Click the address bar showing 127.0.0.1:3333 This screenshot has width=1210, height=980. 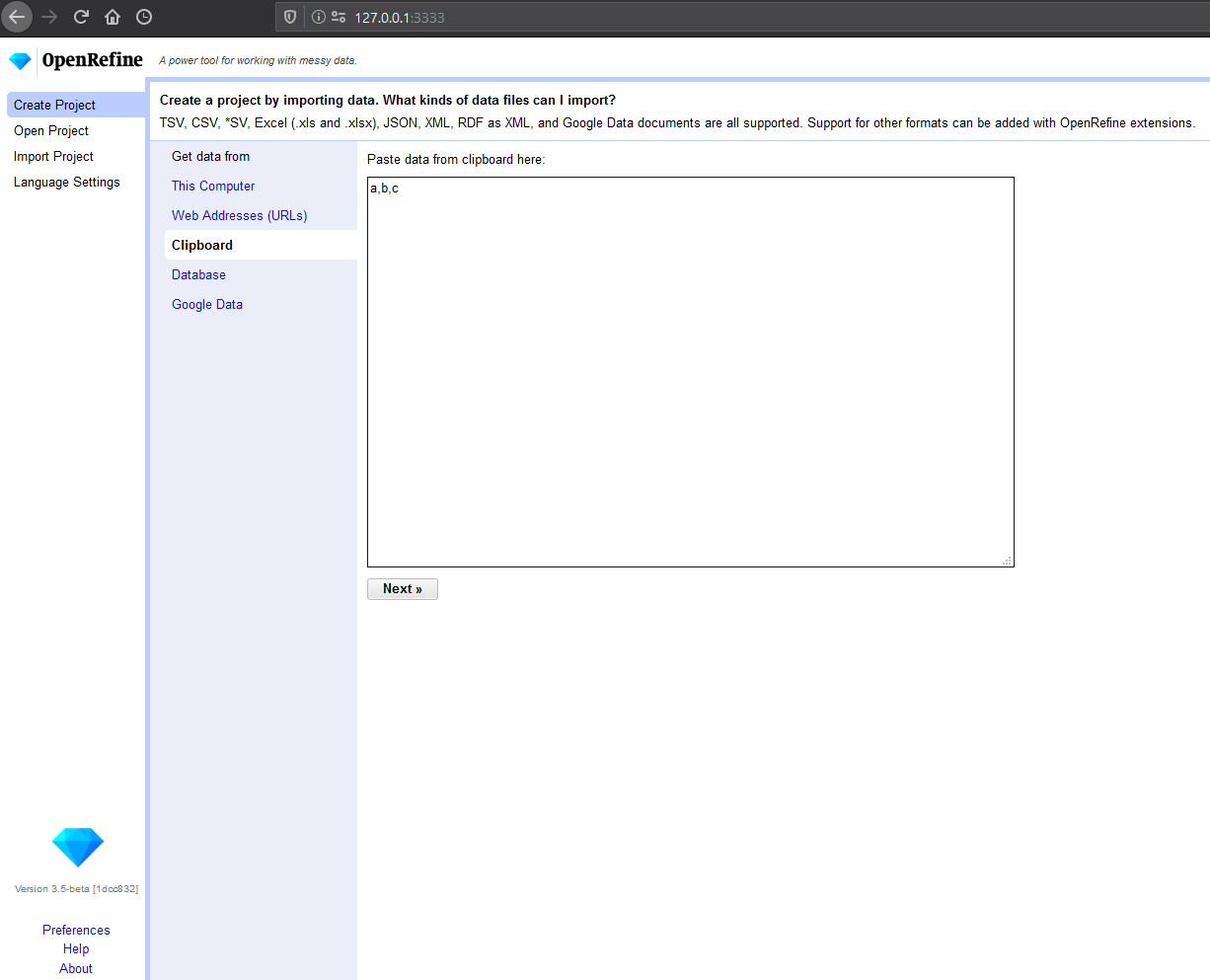click(x=742, y=17)
